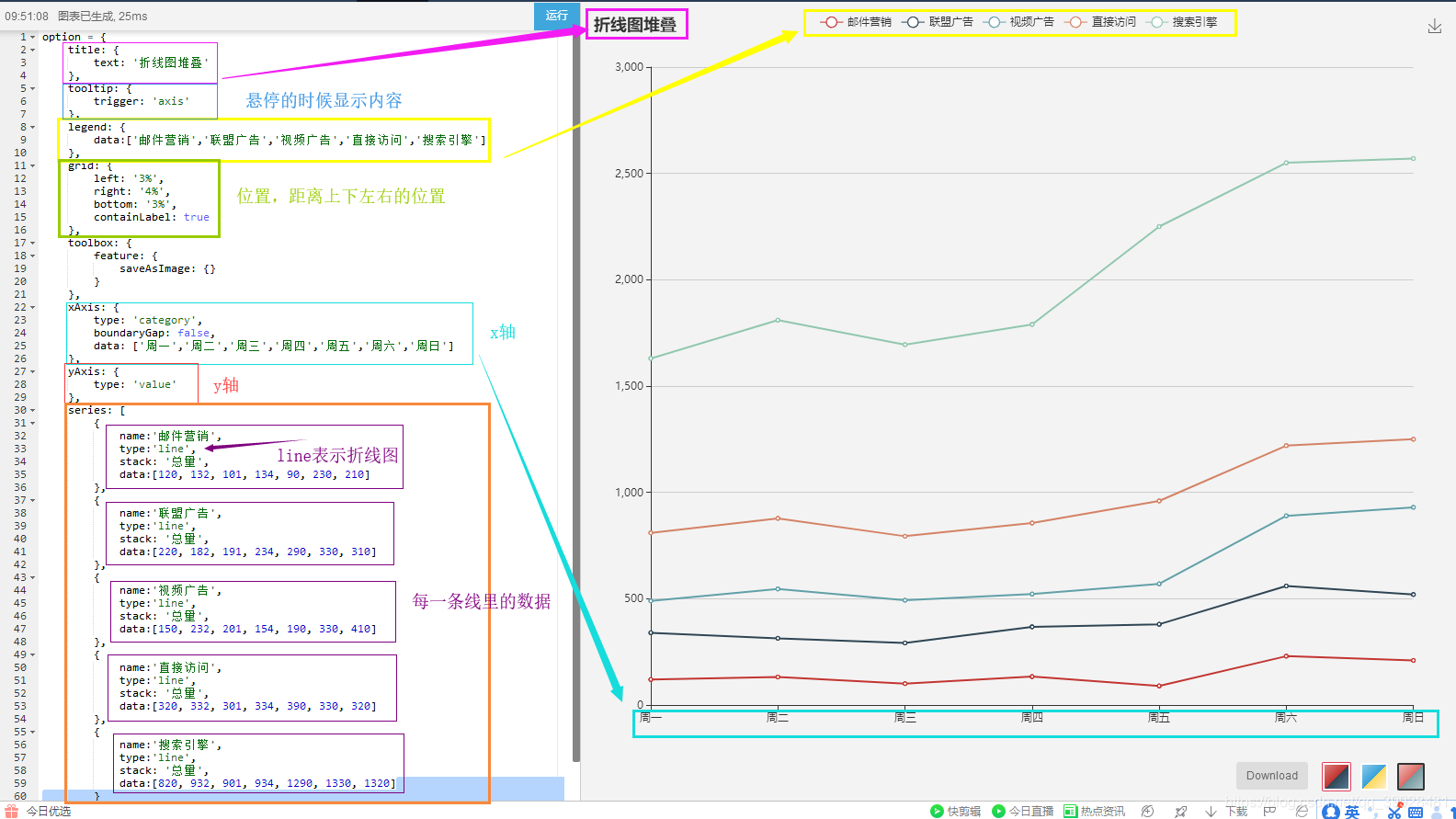Click the 图表已生成, 25ms status message
This screenshot has height=819, width=1456.
pyautogui.click(x=102, y=17)
